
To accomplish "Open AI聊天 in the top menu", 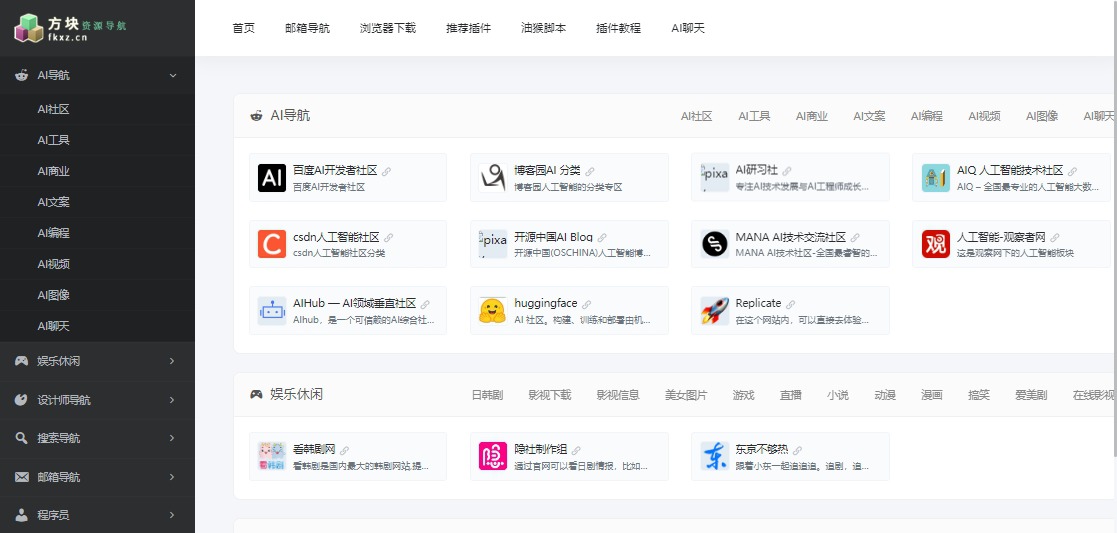I will pos(687,29).
